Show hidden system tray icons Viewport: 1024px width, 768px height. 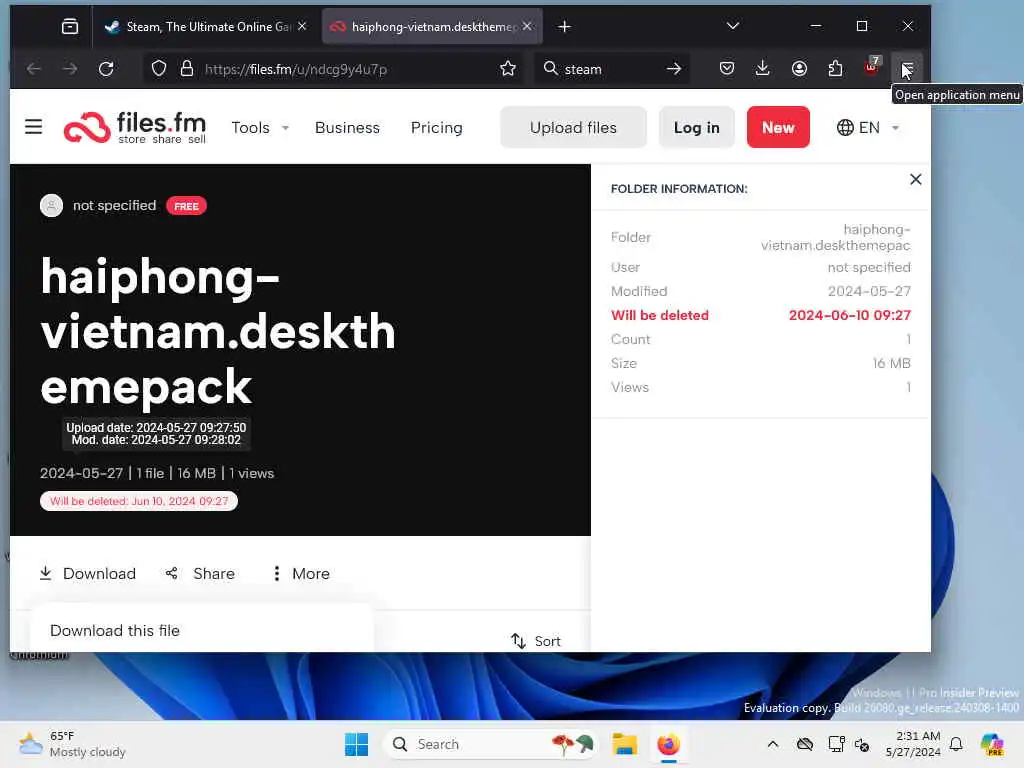773,744
